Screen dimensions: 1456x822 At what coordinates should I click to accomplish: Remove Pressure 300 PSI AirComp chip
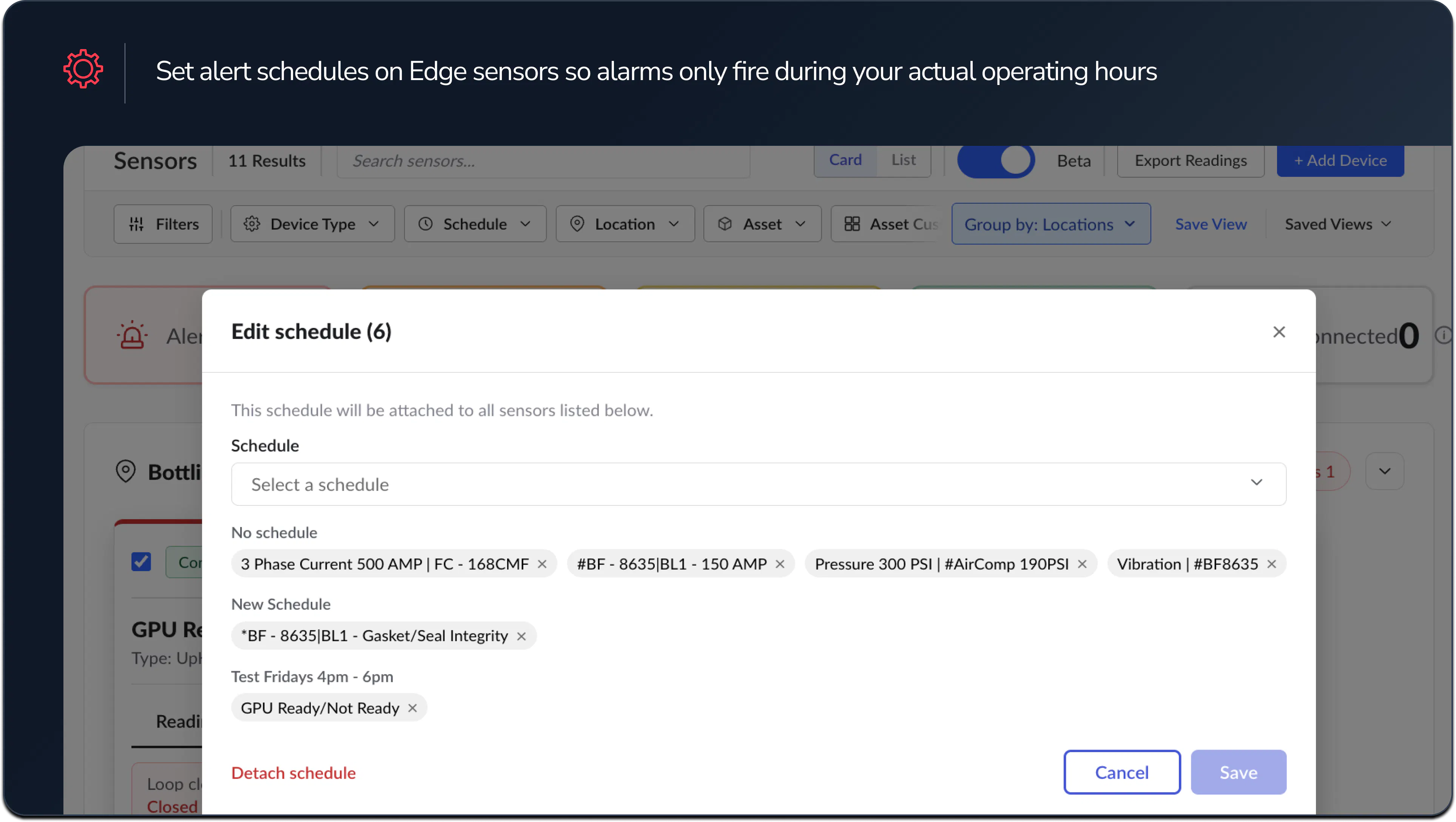(1082, 564)
